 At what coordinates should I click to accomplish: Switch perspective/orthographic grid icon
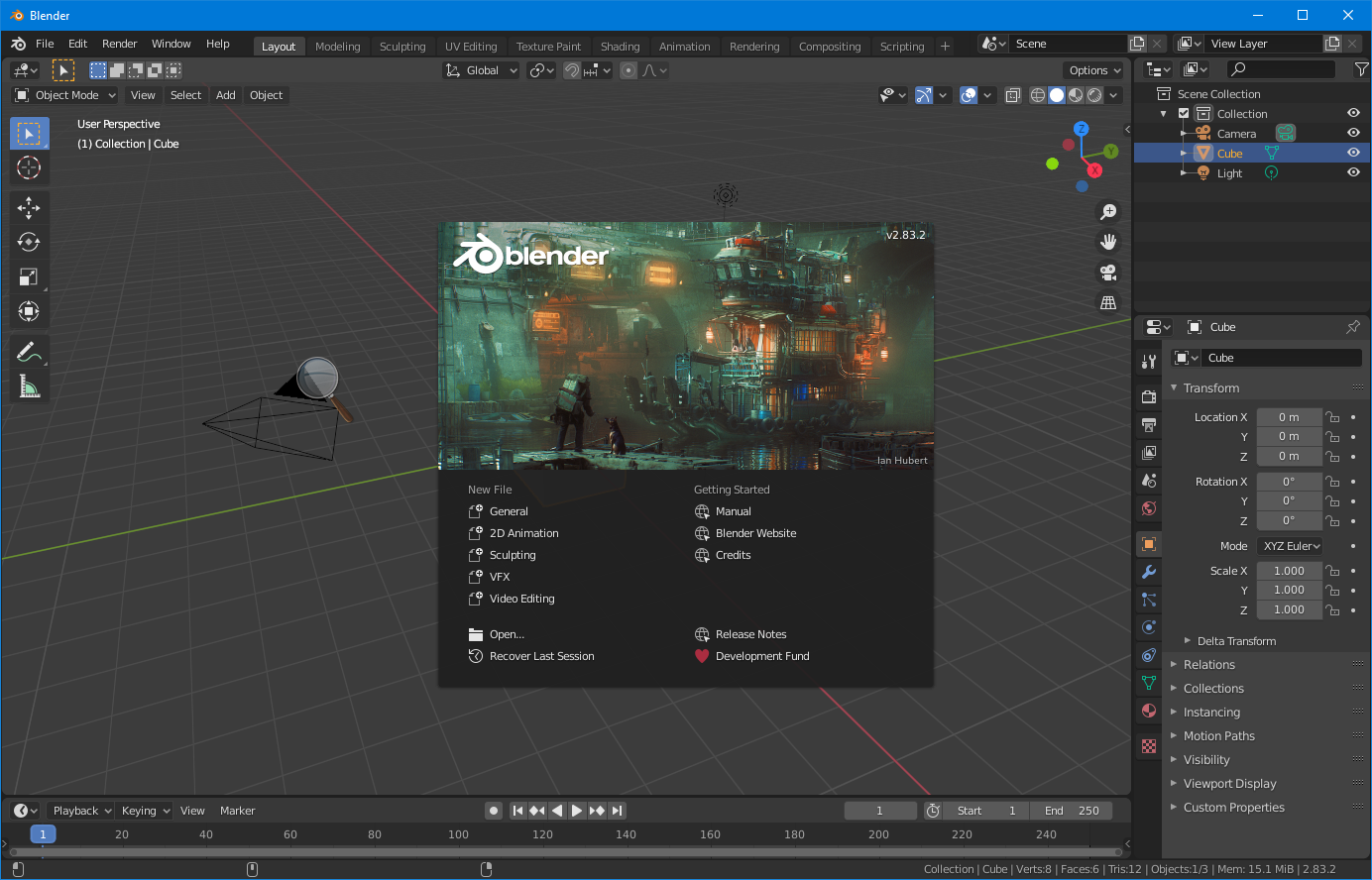[x=1108, y=302]
